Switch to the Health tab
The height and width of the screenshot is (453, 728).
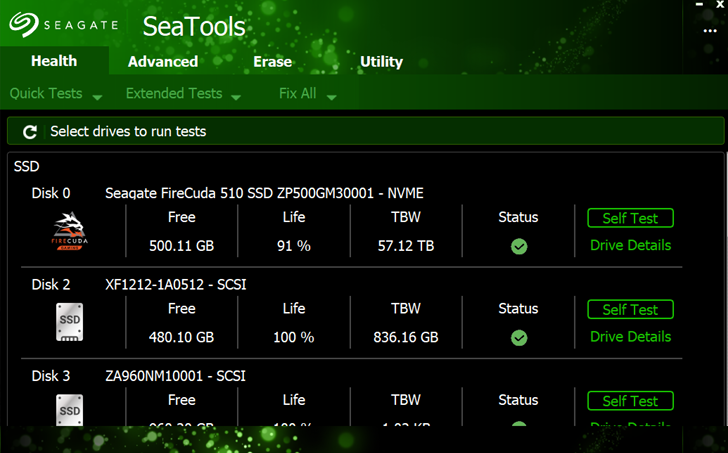click(x=54, y=61)
